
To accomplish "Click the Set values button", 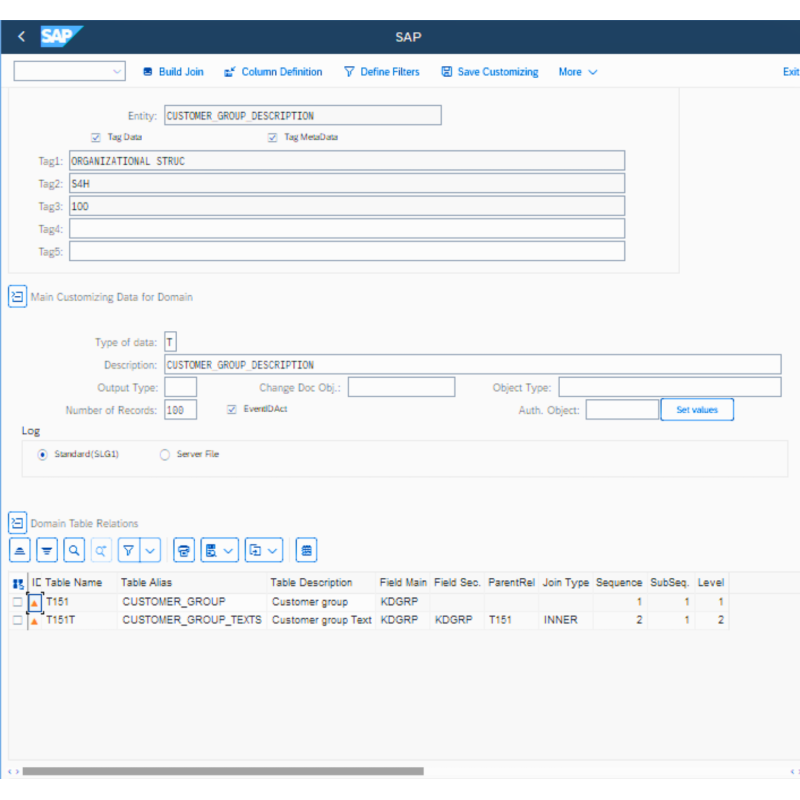I will pyautogui.click(x=697, y=409).
